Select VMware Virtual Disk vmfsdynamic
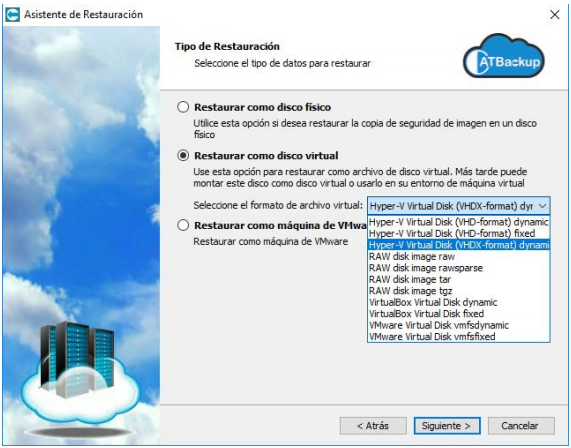 [x=458, y=325]
